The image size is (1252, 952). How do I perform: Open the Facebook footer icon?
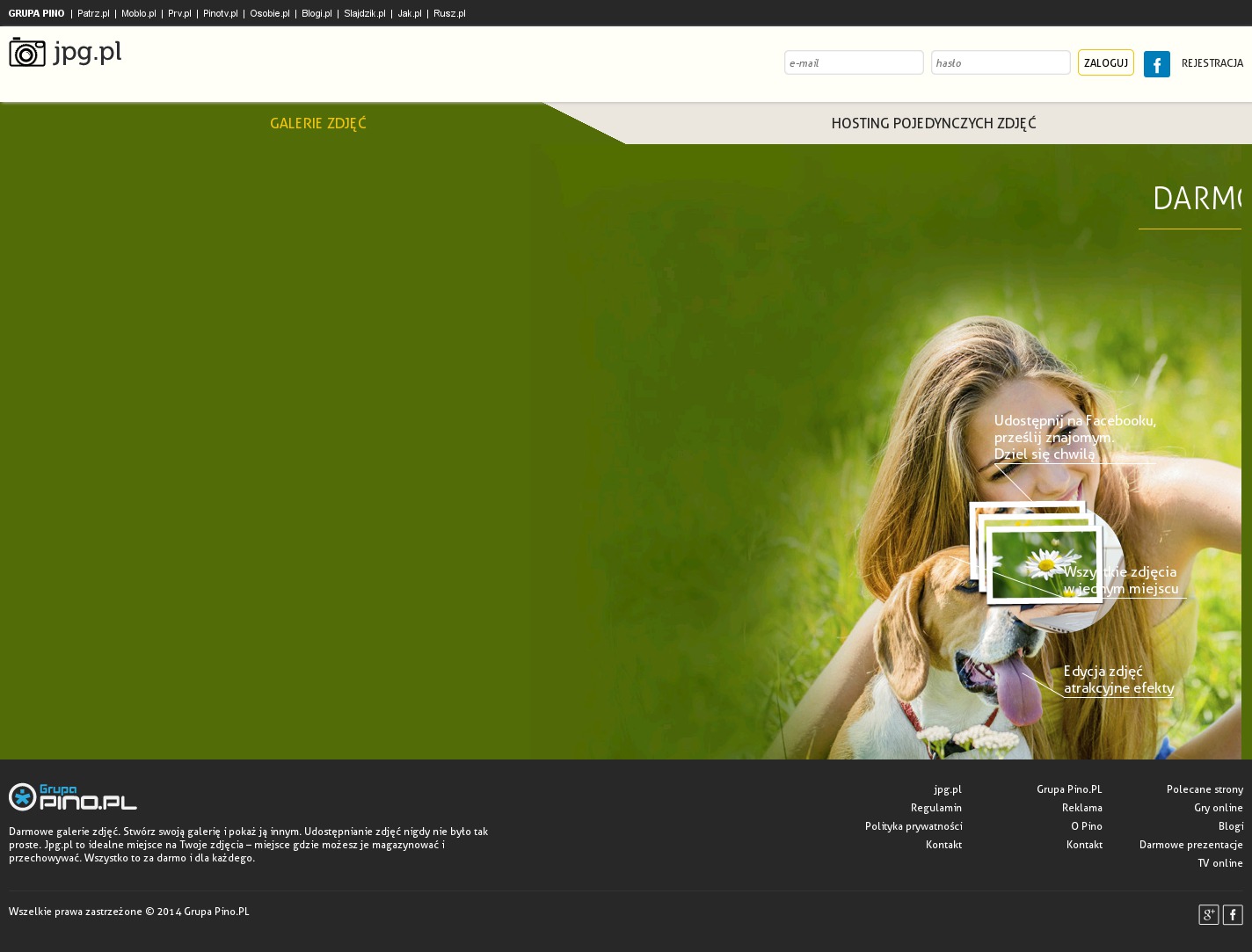[x=1233, y=914]
